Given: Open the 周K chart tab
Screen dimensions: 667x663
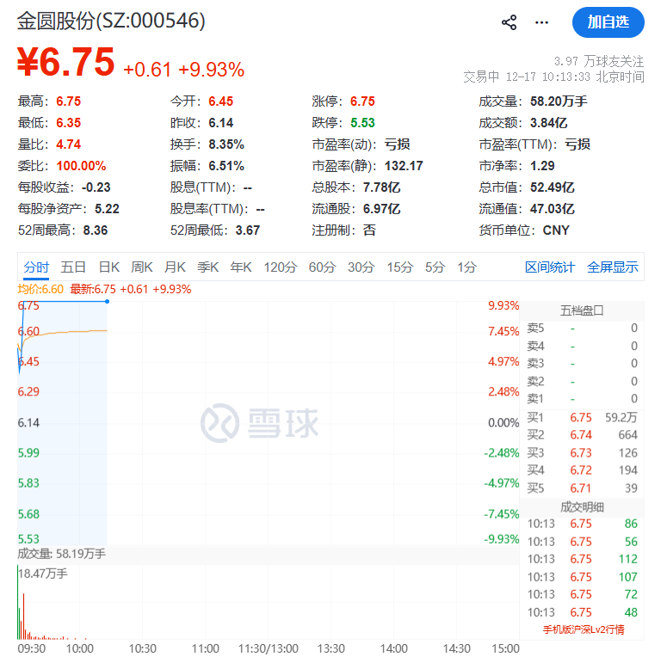Looking at the screenshot, I should [141, 267].
